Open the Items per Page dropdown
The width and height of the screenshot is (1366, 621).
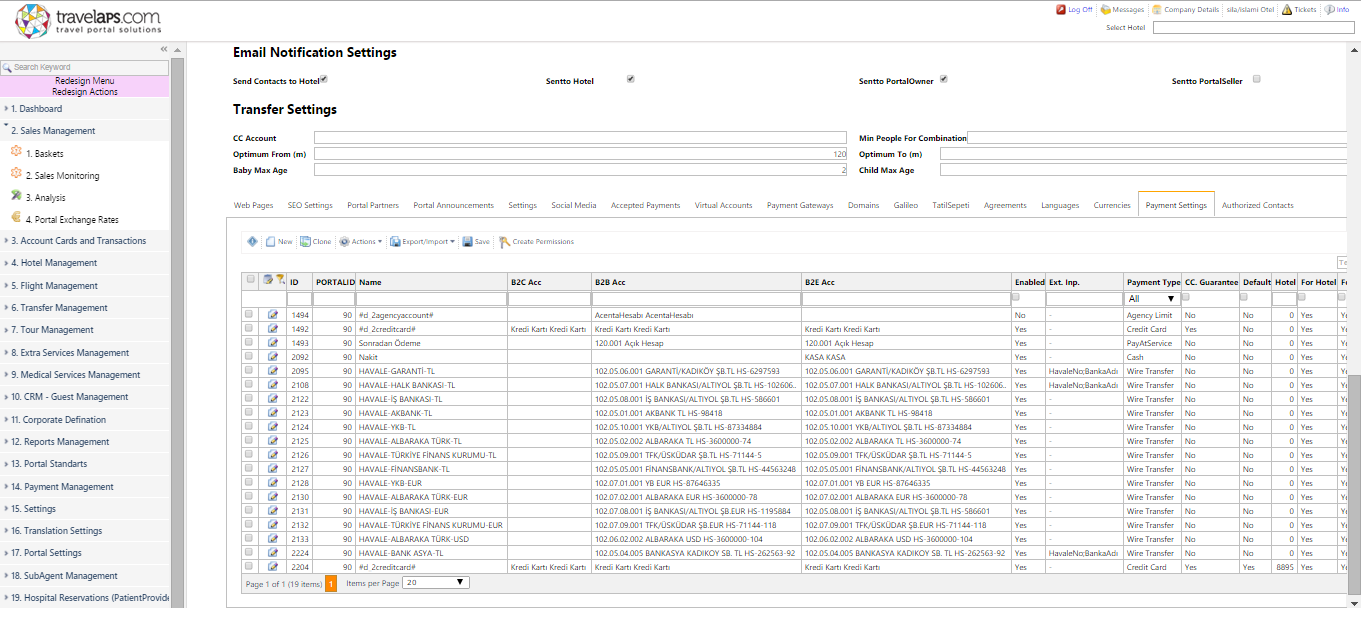coord(436,582)
